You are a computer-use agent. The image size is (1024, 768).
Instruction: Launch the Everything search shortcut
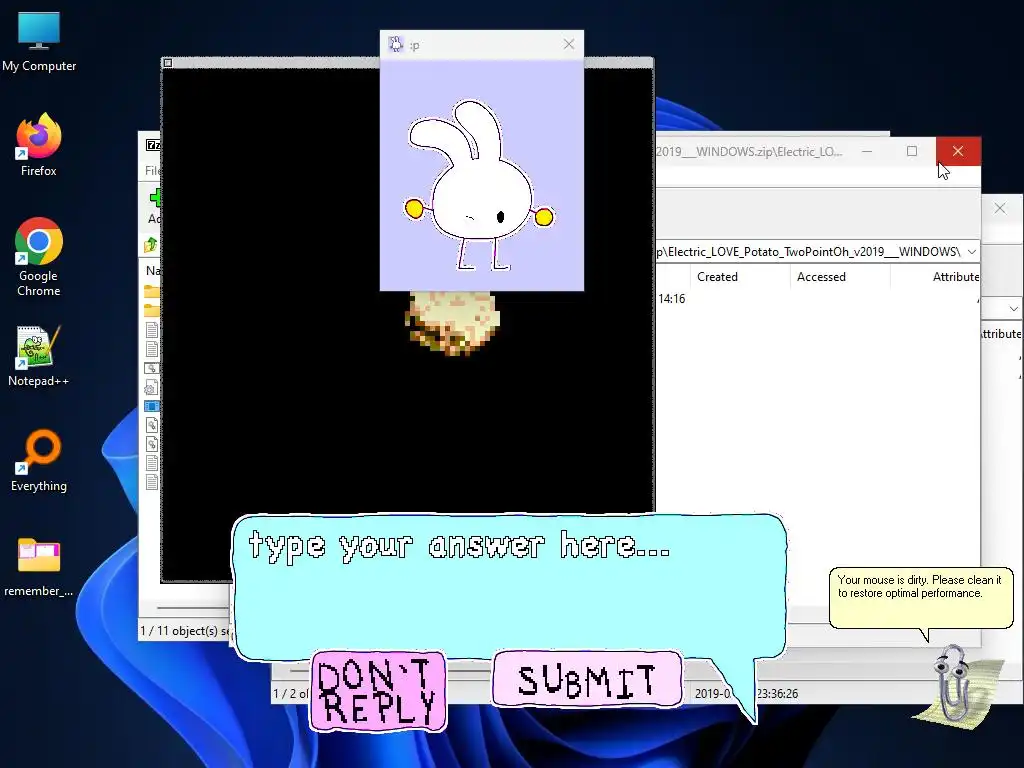click(x=39, y=460)
